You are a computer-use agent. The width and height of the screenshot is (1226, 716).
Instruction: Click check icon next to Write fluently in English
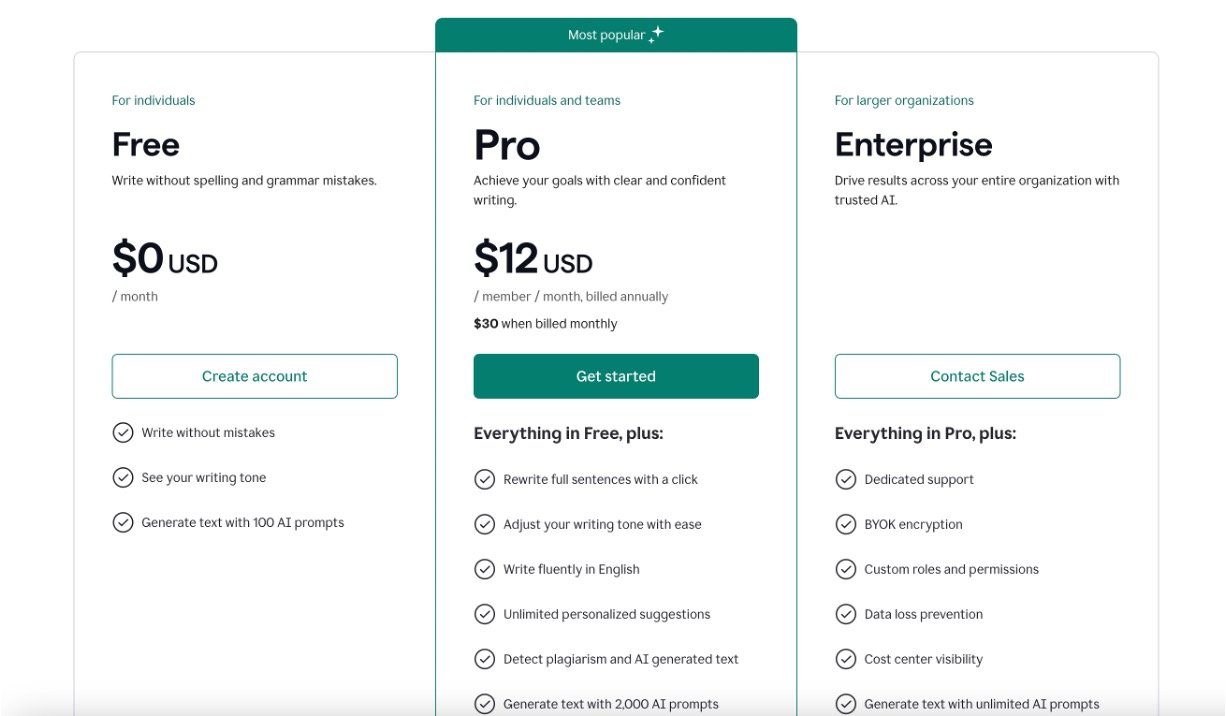pos(485,570)
